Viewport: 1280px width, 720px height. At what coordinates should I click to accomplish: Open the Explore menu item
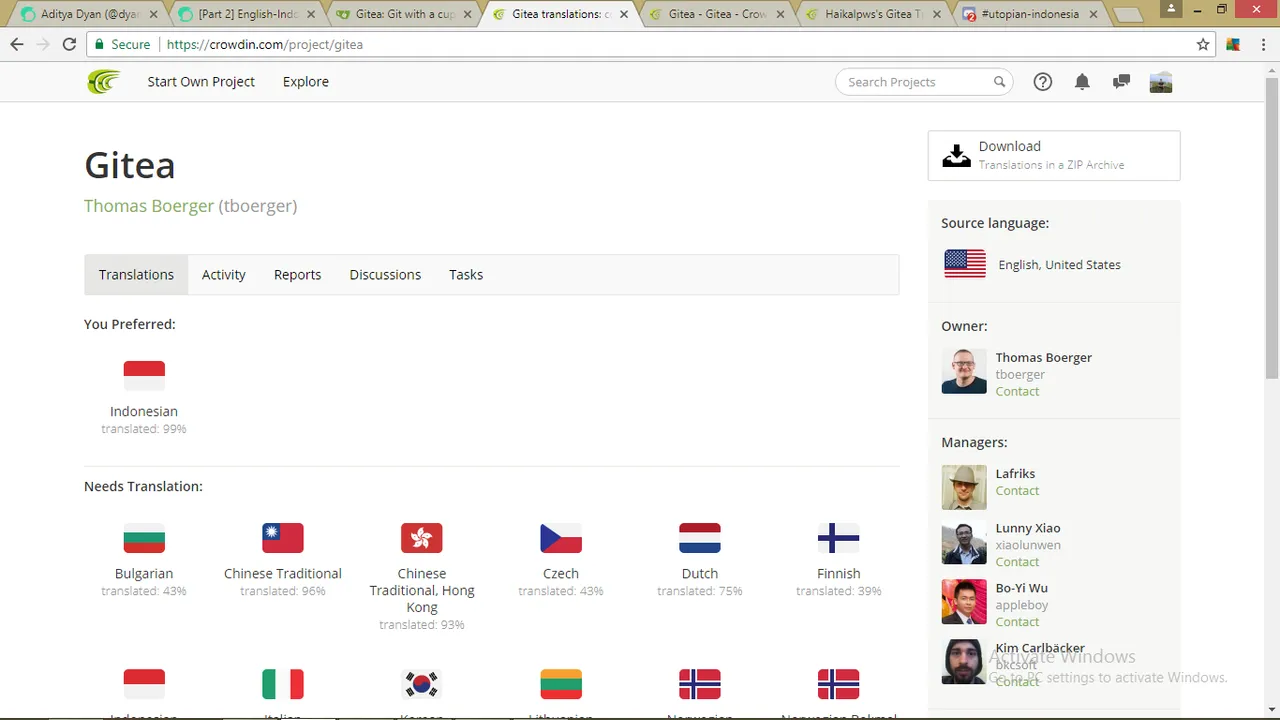[306, 82]
